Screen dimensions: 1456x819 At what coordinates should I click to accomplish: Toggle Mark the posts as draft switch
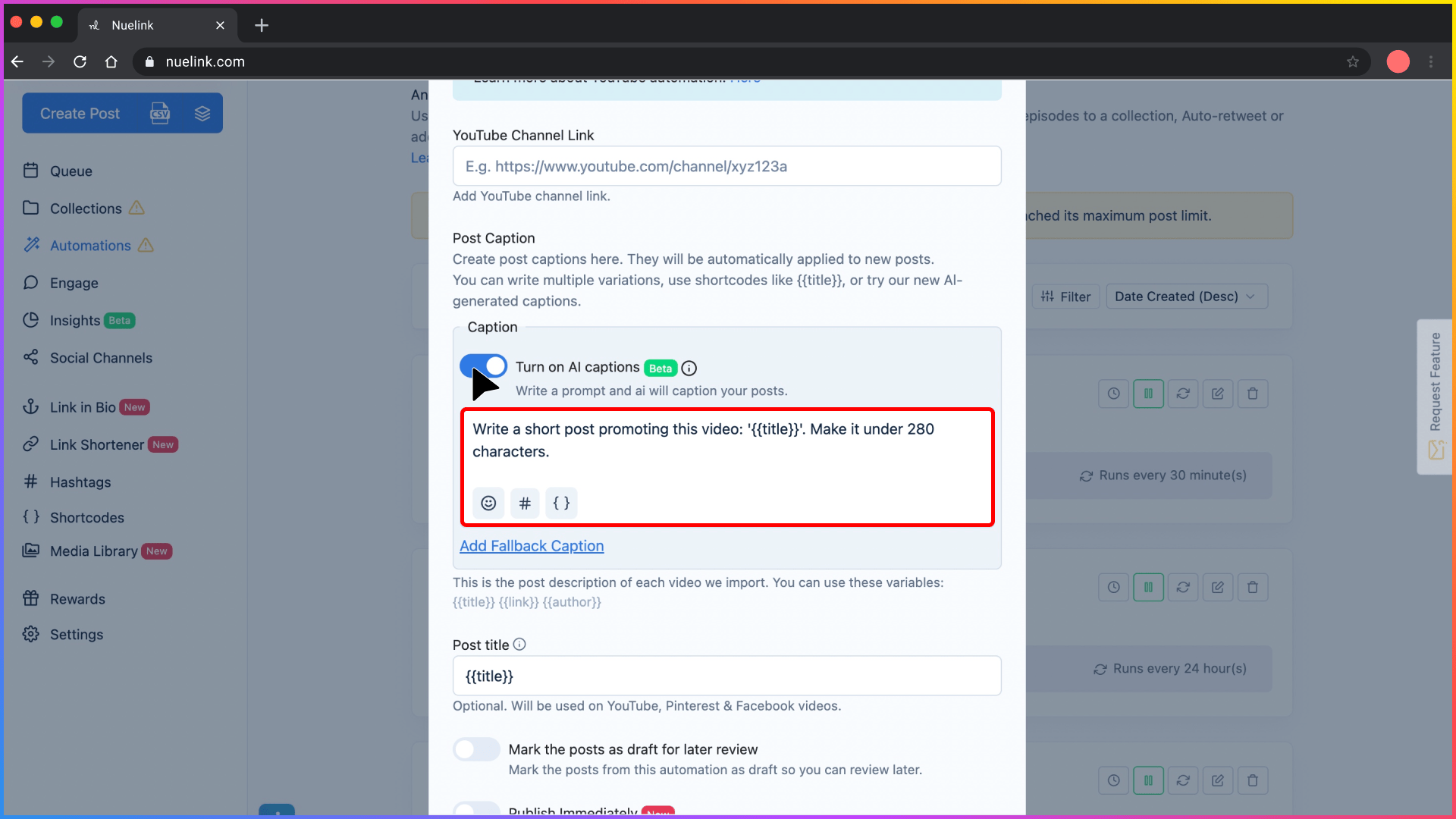point(476,749)
